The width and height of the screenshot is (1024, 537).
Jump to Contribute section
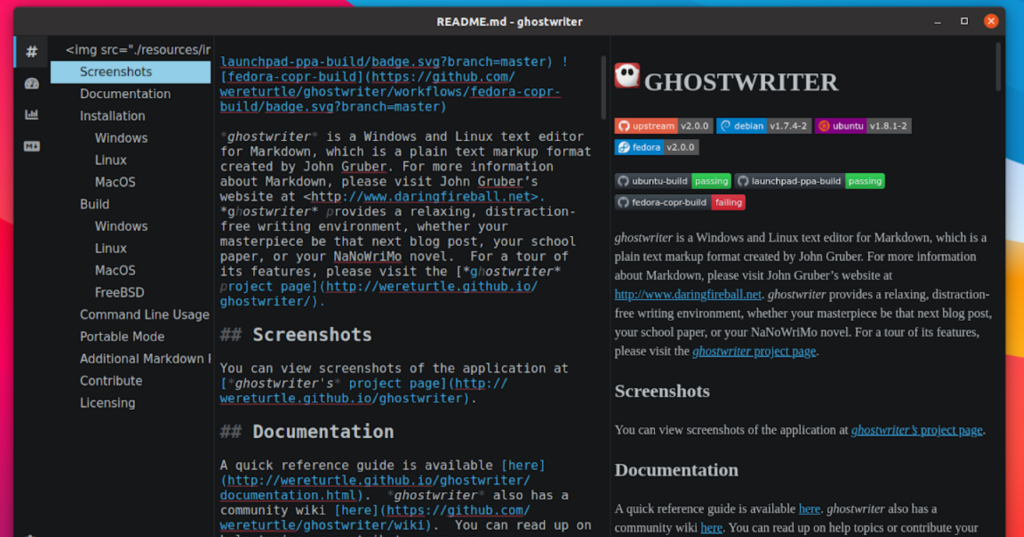coord(111,381)
